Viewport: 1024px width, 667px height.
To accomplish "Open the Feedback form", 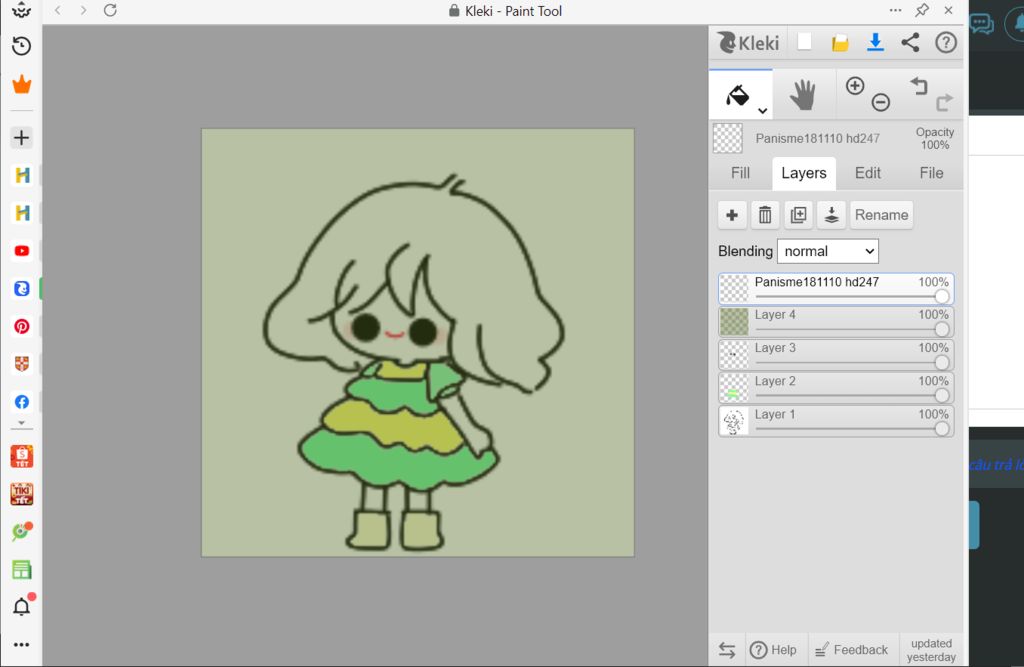I will coord(852,650).
